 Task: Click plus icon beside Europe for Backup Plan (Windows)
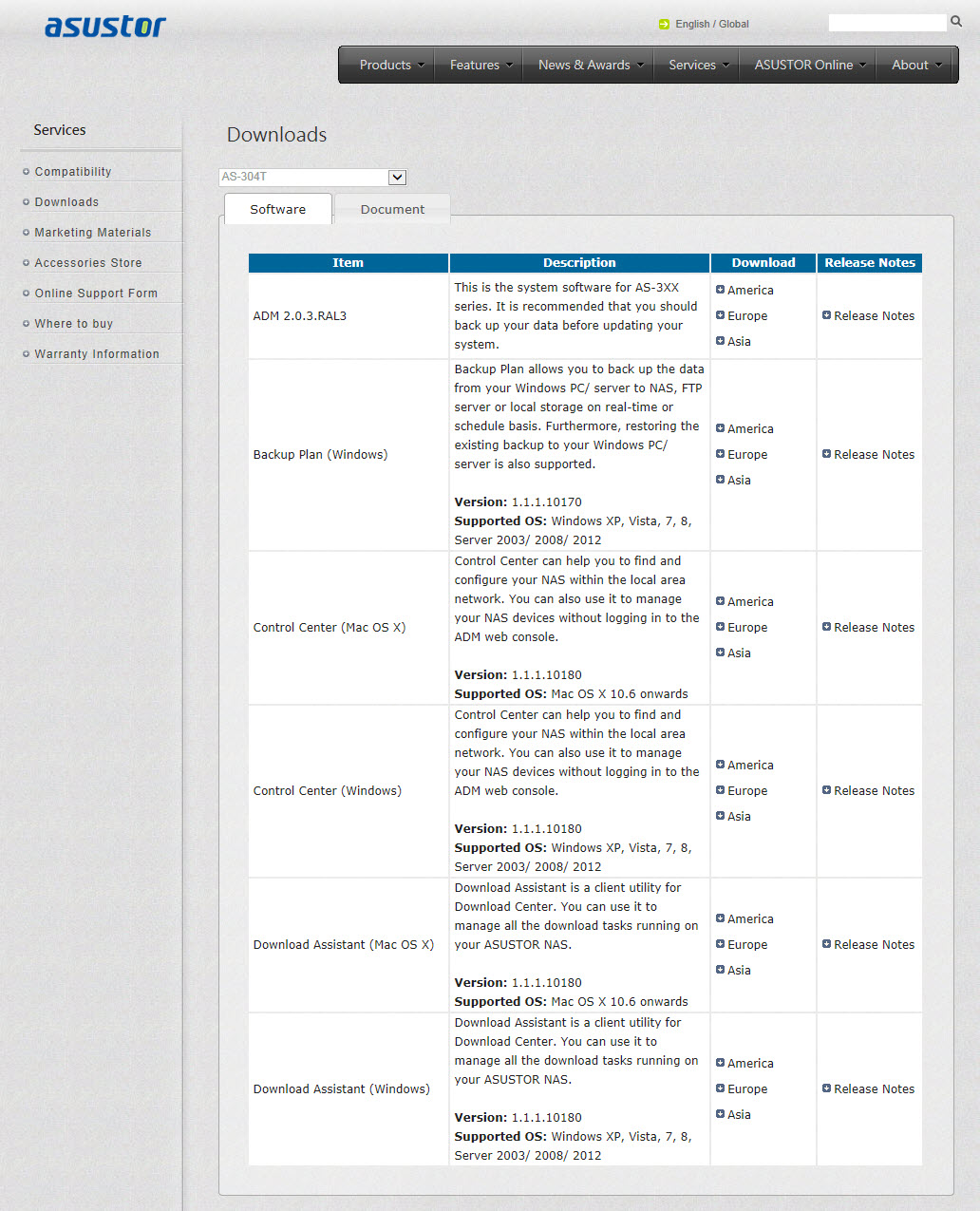(x=720, y=454)
